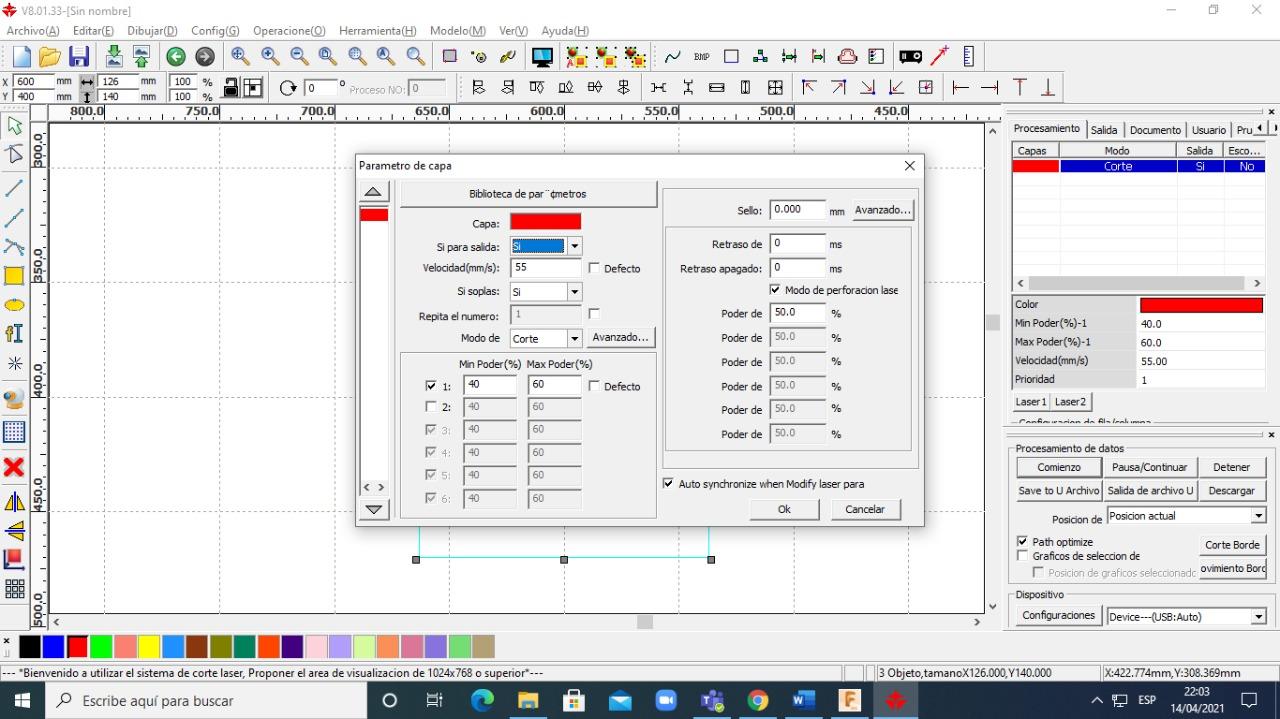This screenshot has width=1280, height=719.
Task: Click the Ok button in Parametro de capa
Action: pos(784,509)
